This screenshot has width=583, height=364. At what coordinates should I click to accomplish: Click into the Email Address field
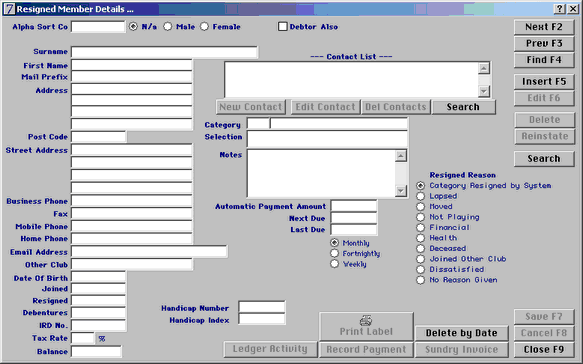(x=149, y=252)
